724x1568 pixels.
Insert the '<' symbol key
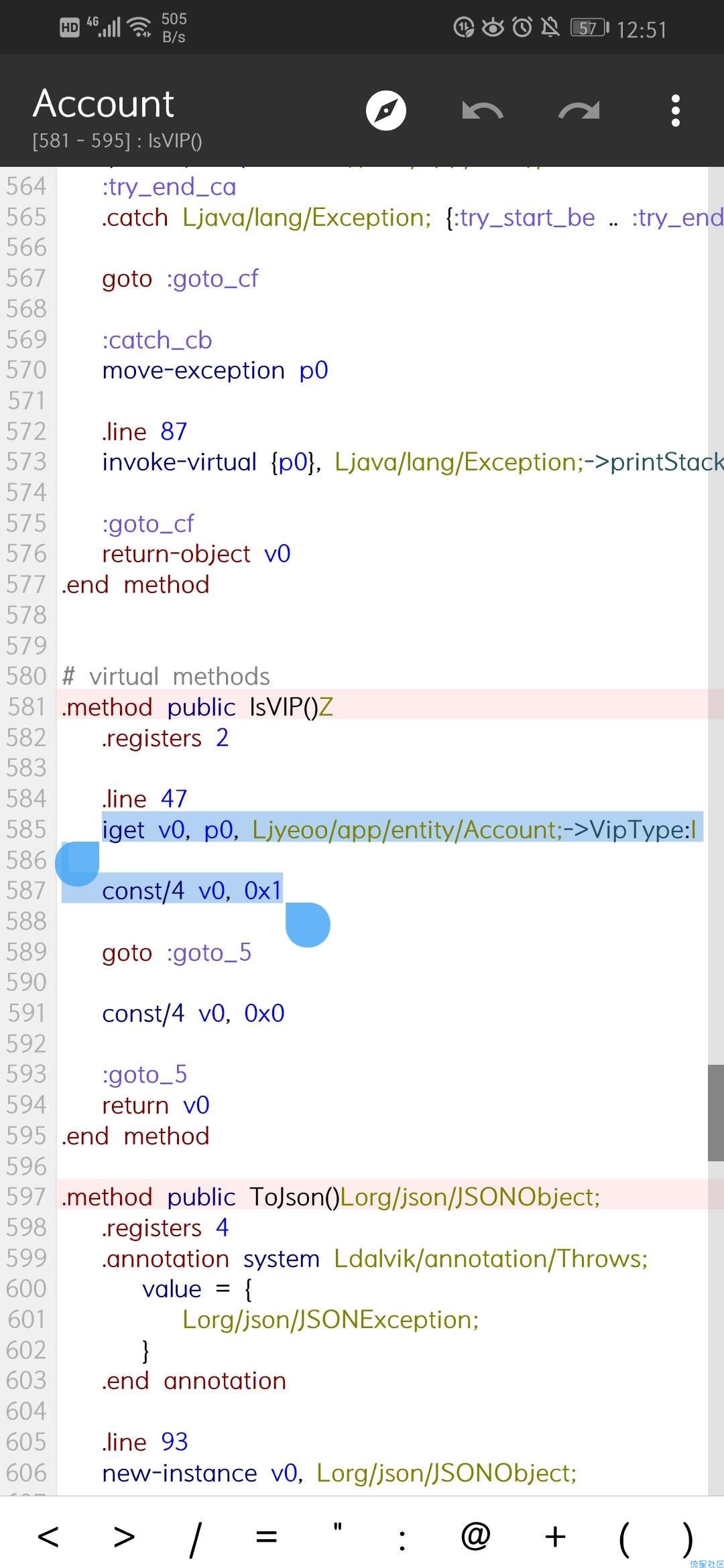[48, 1536]
